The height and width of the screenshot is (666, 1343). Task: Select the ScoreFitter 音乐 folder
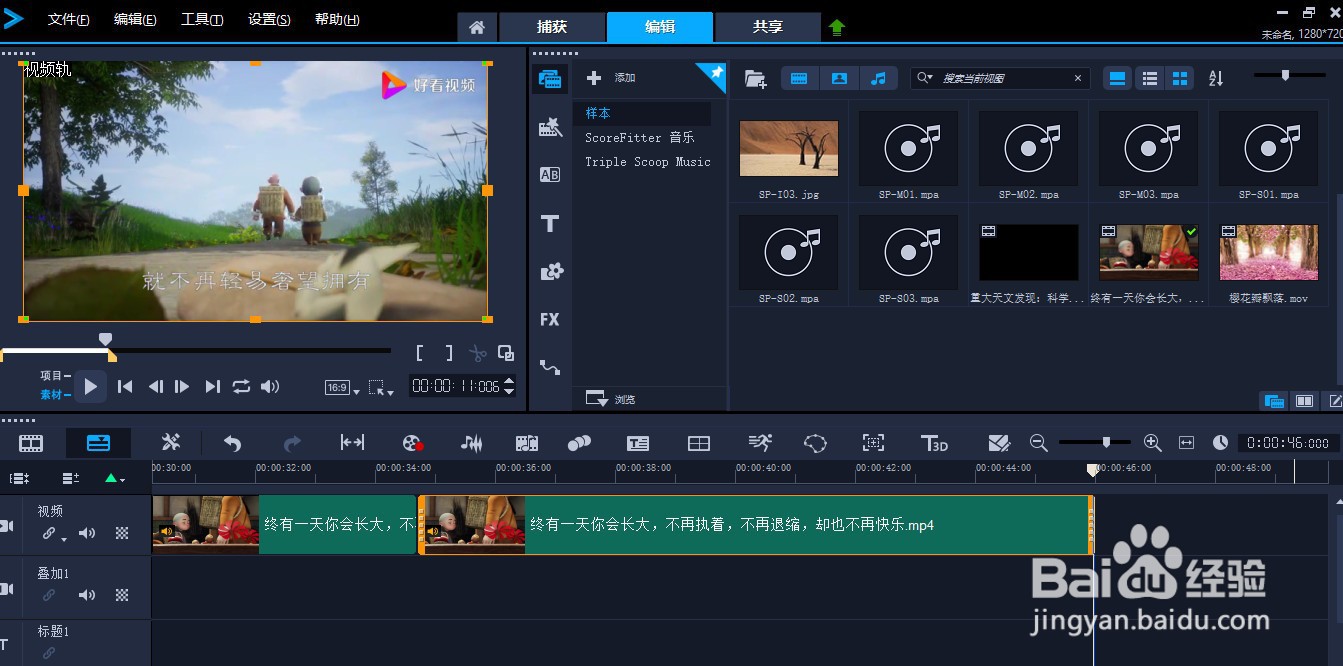[x=640, y=137]
